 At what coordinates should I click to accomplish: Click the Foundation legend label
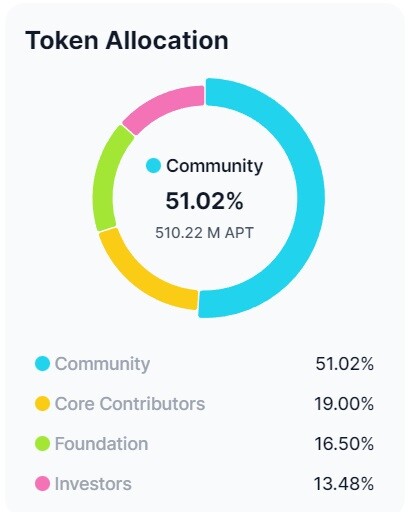click(x=101, y=444)
